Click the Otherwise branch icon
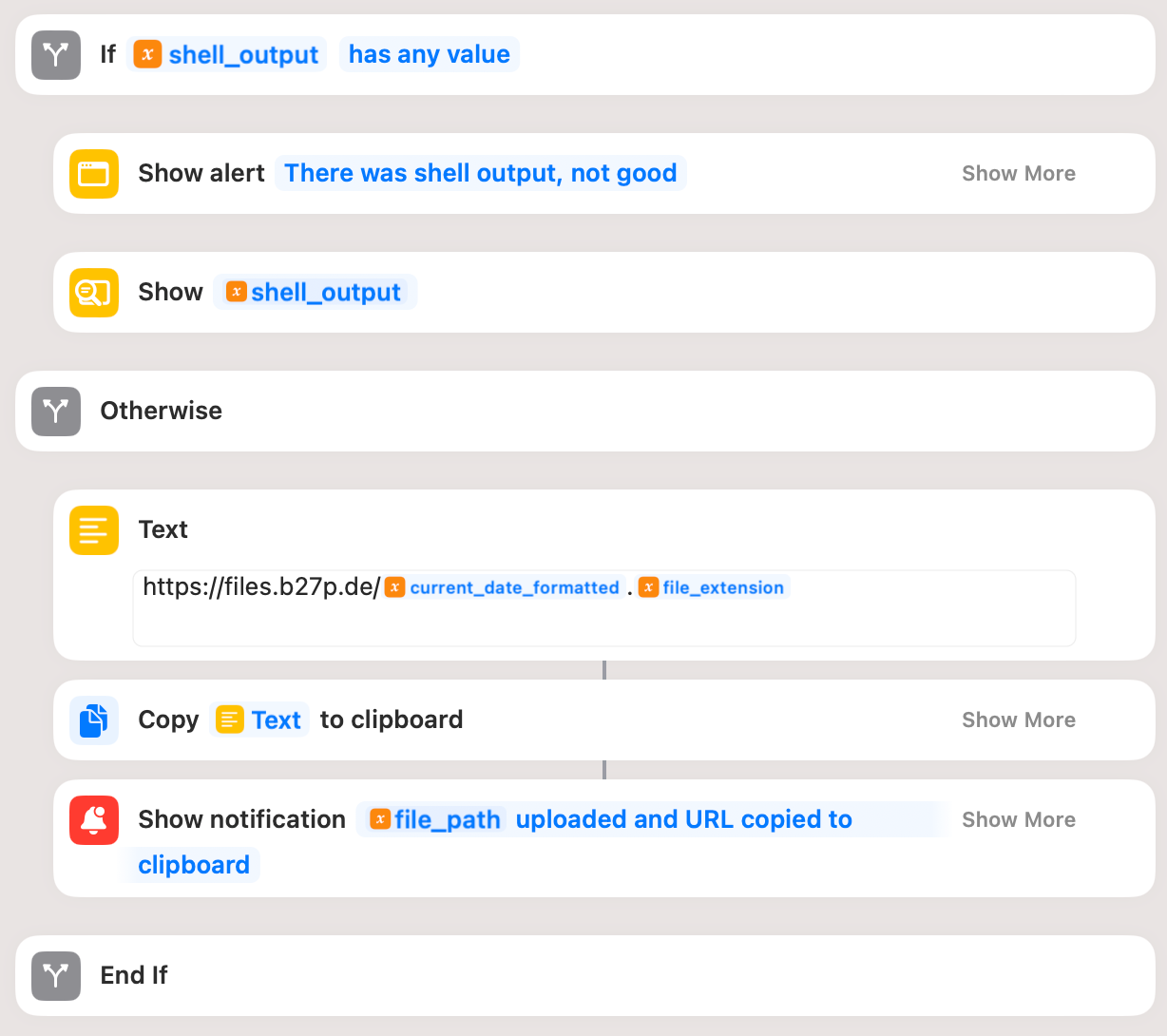 pos(56,412)
